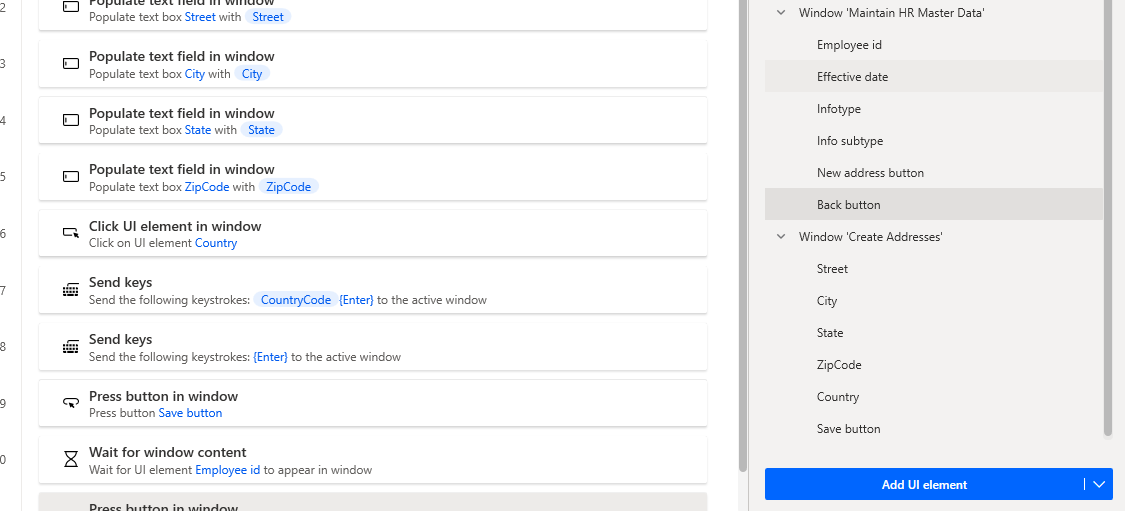This screenshot has width=1125, height=511.
Task: Open the State text box link in the step
Action: pos(198,130)
